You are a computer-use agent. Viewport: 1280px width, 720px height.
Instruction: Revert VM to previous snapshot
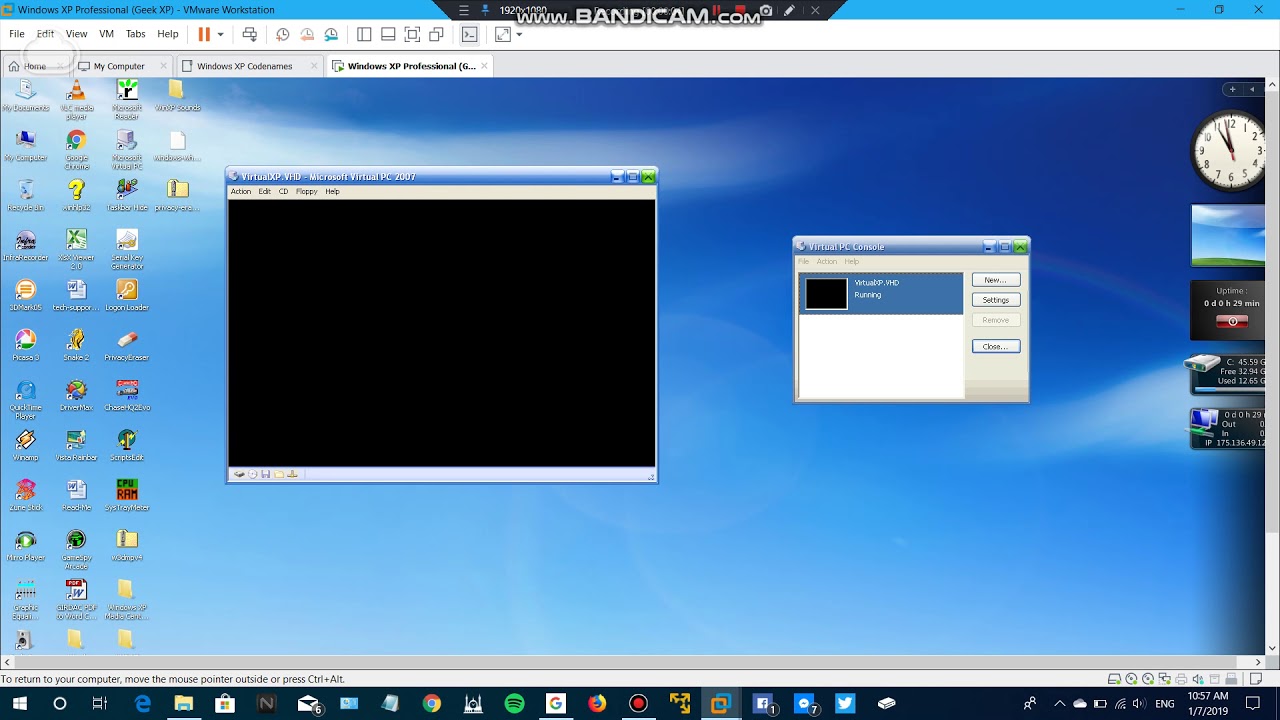[x=307, y=34]
